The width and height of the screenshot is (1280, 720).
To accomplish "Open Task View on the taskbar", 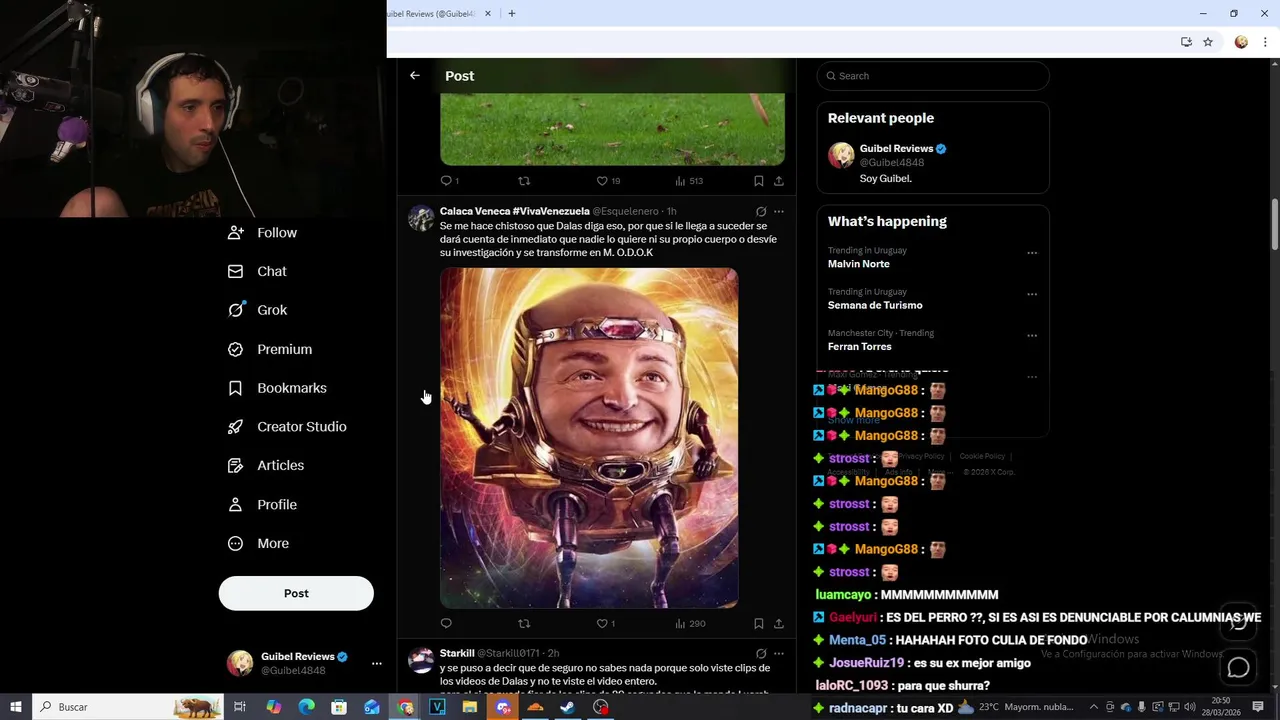I will 240,707.
